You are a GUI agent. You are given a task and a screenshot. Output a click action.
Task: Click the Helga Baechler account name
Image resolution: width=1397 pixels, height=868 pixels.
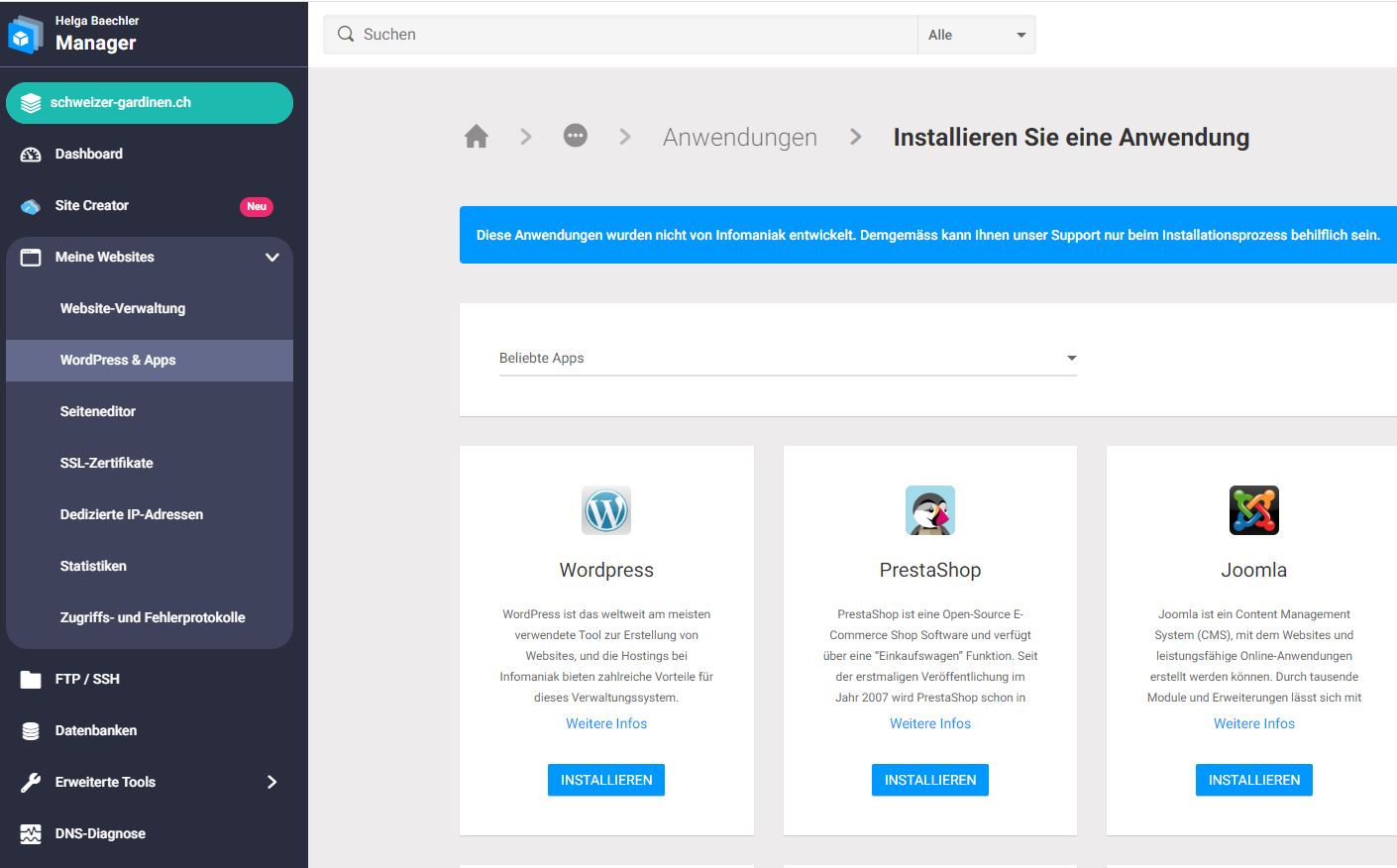(97, 21)
